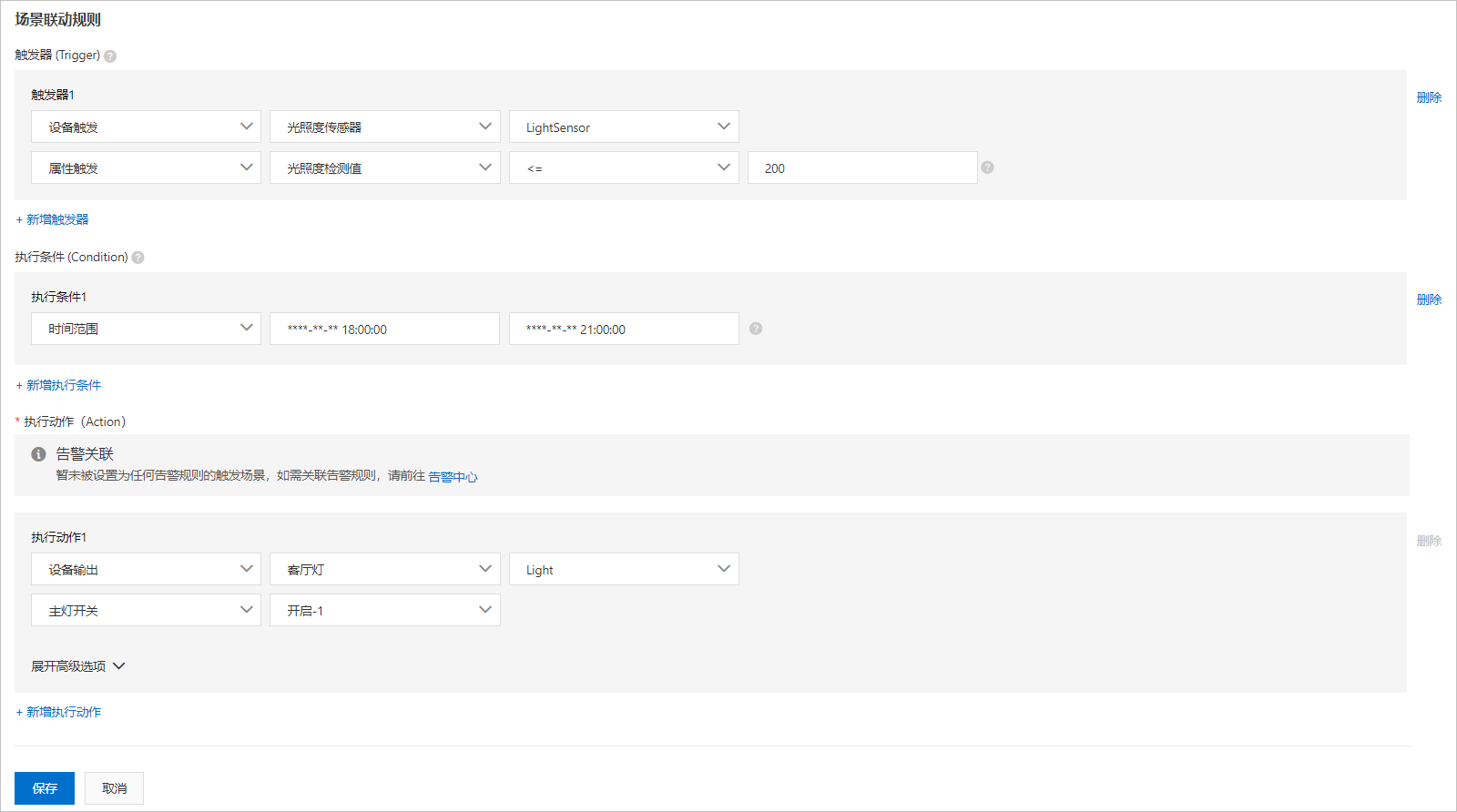Click the help icon beside 触发器 (Trigger)
This screenshot has height=812, width=1457.
(110, 56)
